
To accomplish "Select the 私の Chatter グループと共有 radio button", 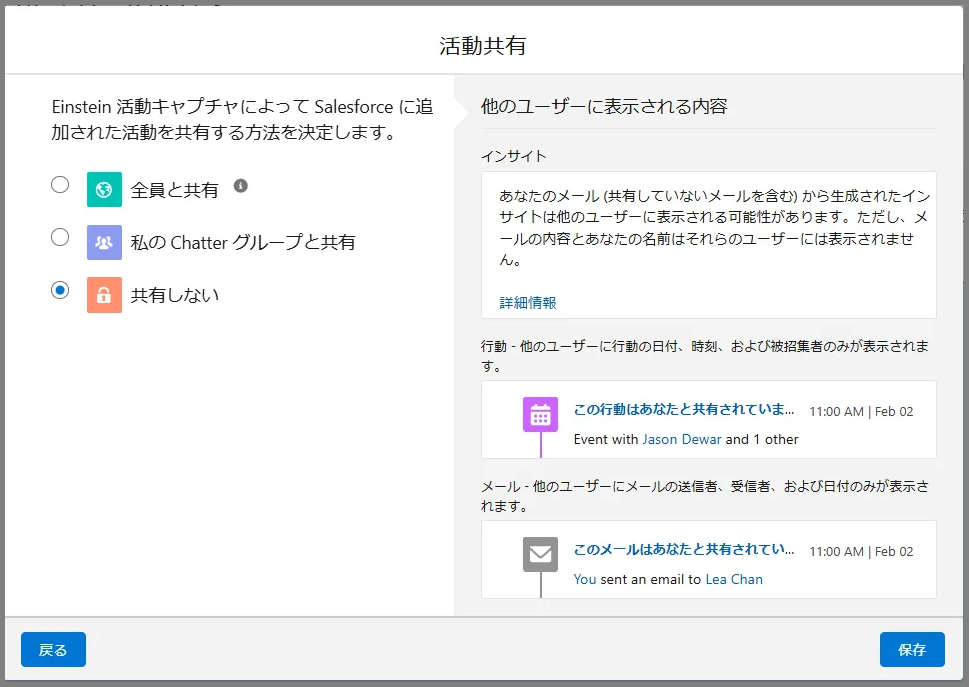I will [x=60, y=237].
